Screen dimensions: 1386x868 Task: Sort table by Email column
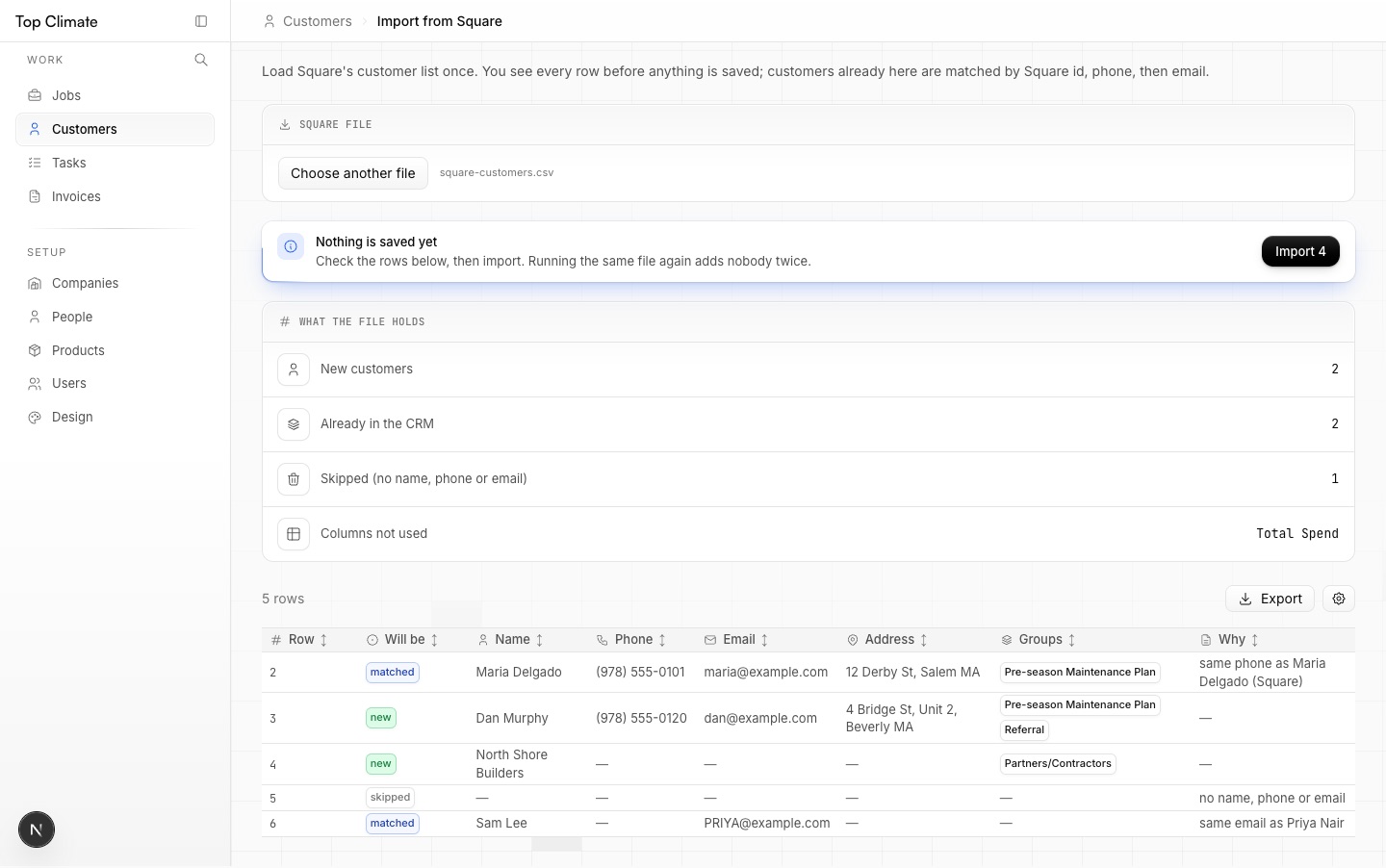click(736, 640)
